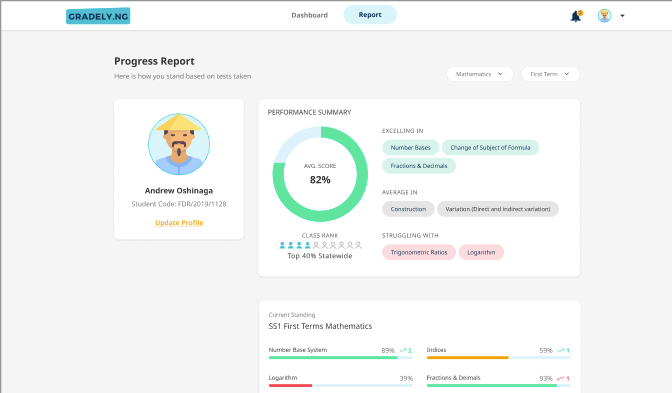This screenshot has width=672, height=393.
Task: Click the user avatar in header
Action: pos(604,15)
